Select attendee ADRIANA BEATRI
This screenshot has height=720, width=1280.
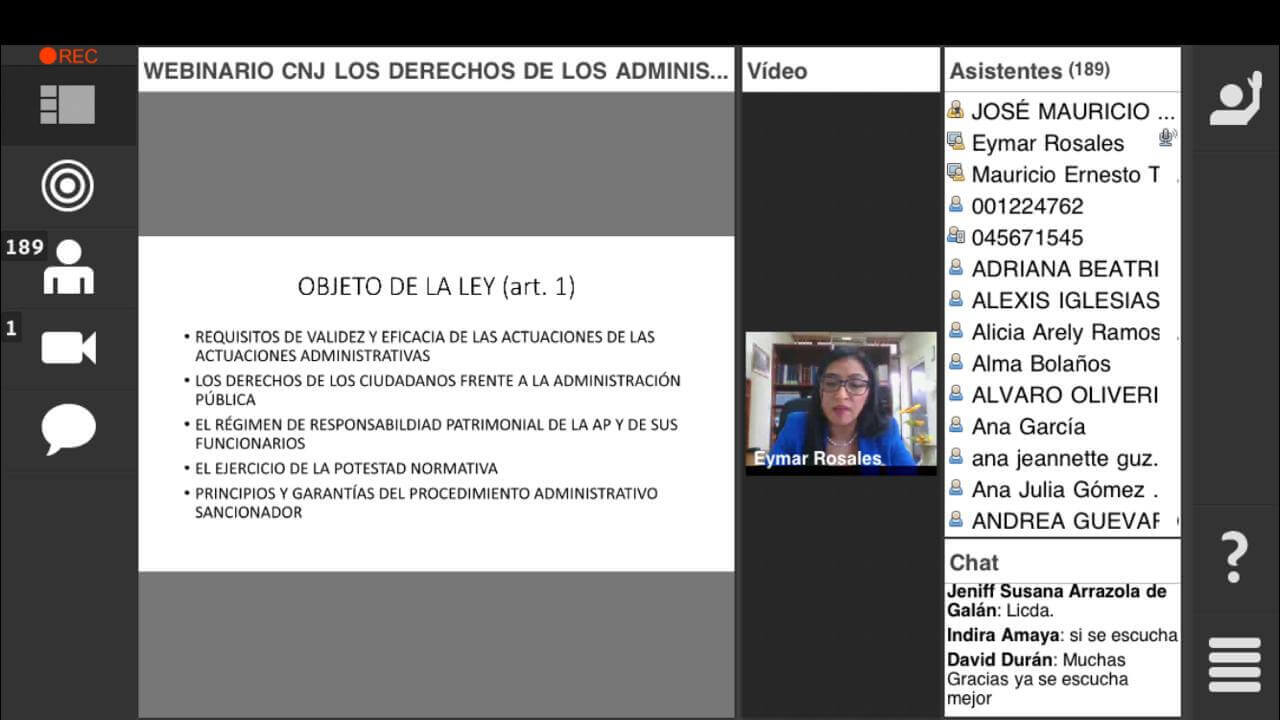click(x=1062, y=269)
